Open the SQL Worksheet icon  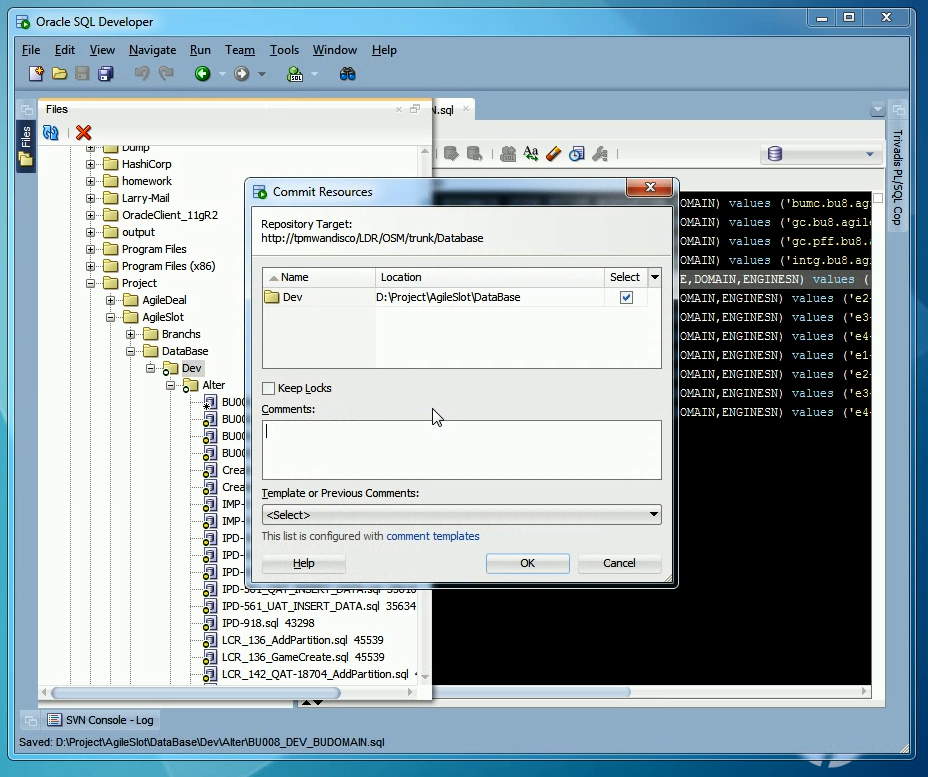pyautogui.click(x=295, y=74)
